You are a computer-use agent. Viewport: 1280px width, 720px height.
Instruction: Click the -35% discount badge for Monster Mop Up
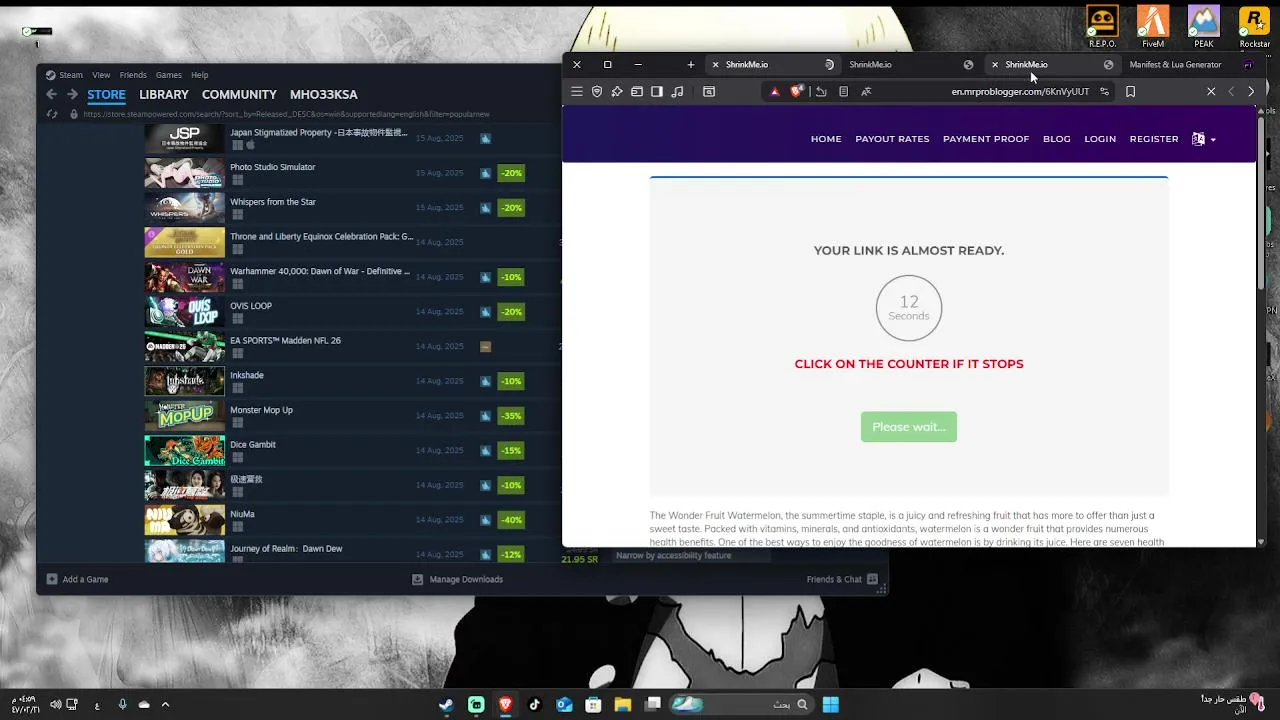[x=511, y=416]
